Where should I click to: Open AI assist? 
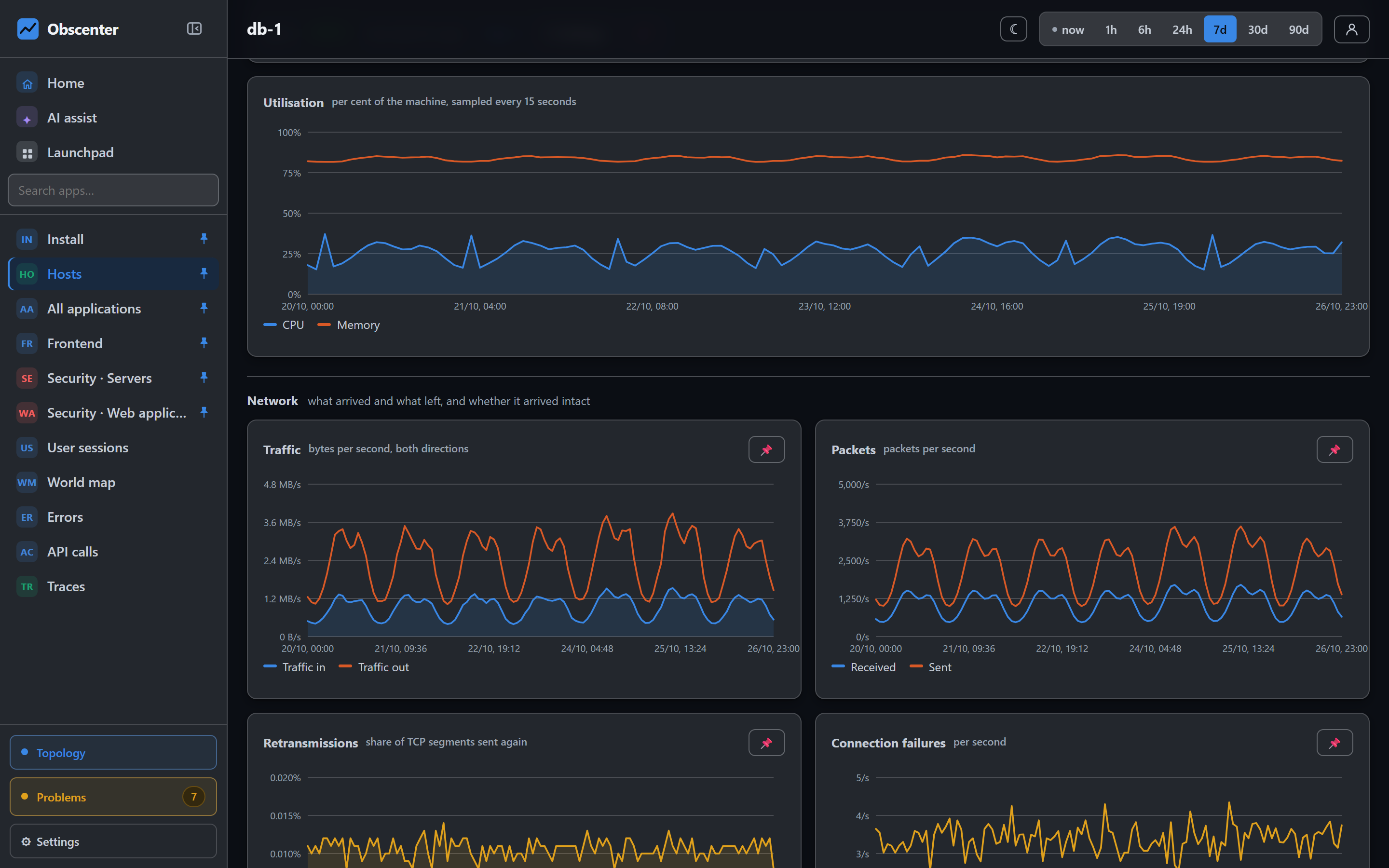113,118
